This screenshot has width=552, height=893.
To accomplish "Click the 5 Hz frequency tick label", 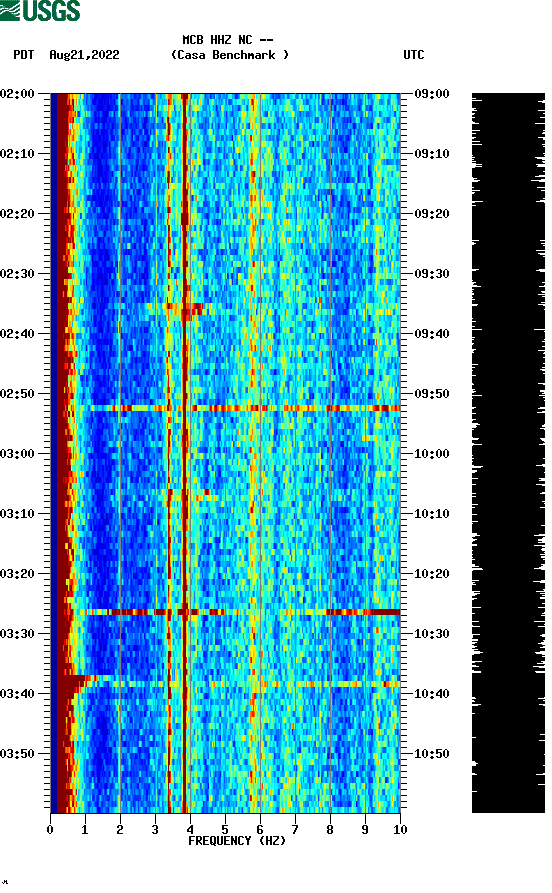I will coord(225,830).
